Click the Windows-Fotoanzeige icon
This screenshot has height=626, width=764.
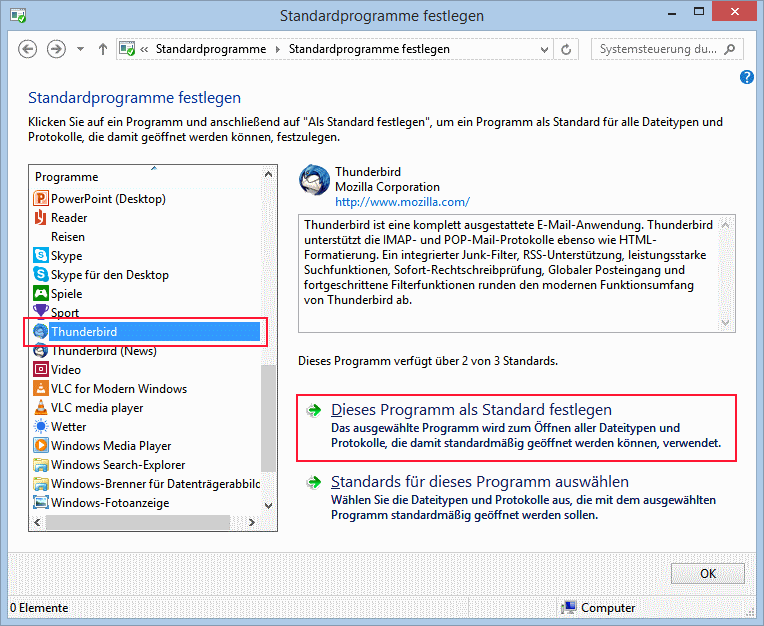point(40,503)
